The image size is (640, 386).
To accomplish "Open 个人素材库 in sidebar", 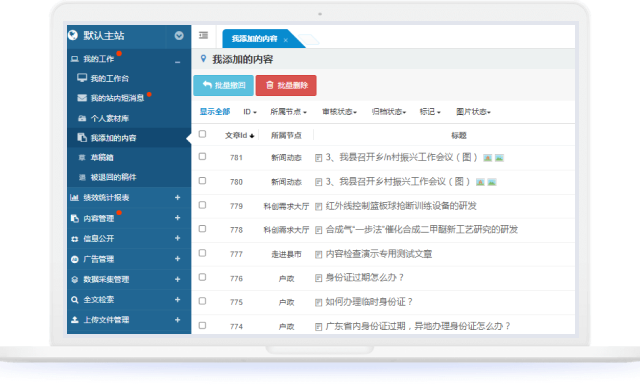I will 109,118.
